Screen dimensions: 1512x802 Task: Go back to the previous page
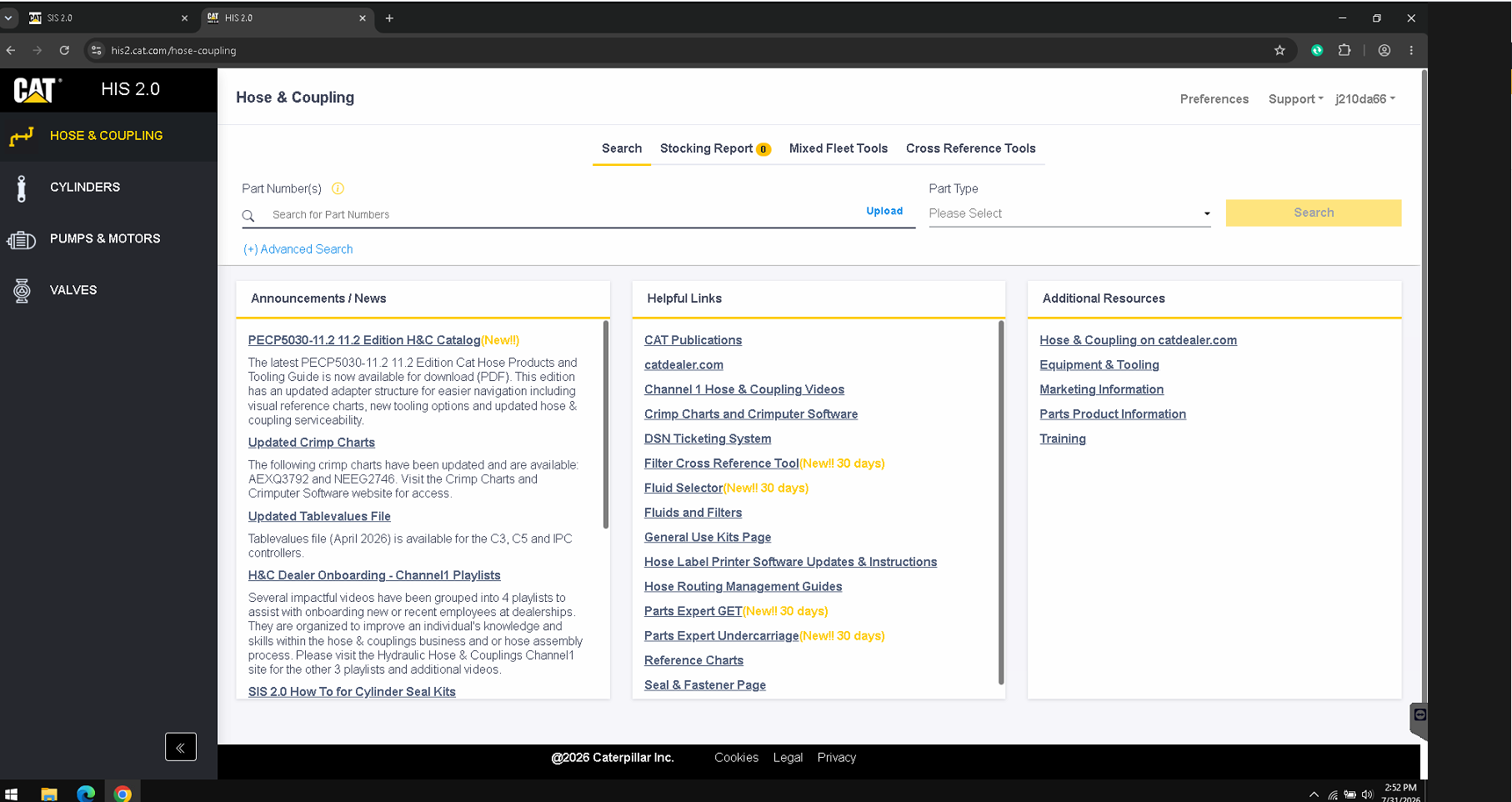11,50
